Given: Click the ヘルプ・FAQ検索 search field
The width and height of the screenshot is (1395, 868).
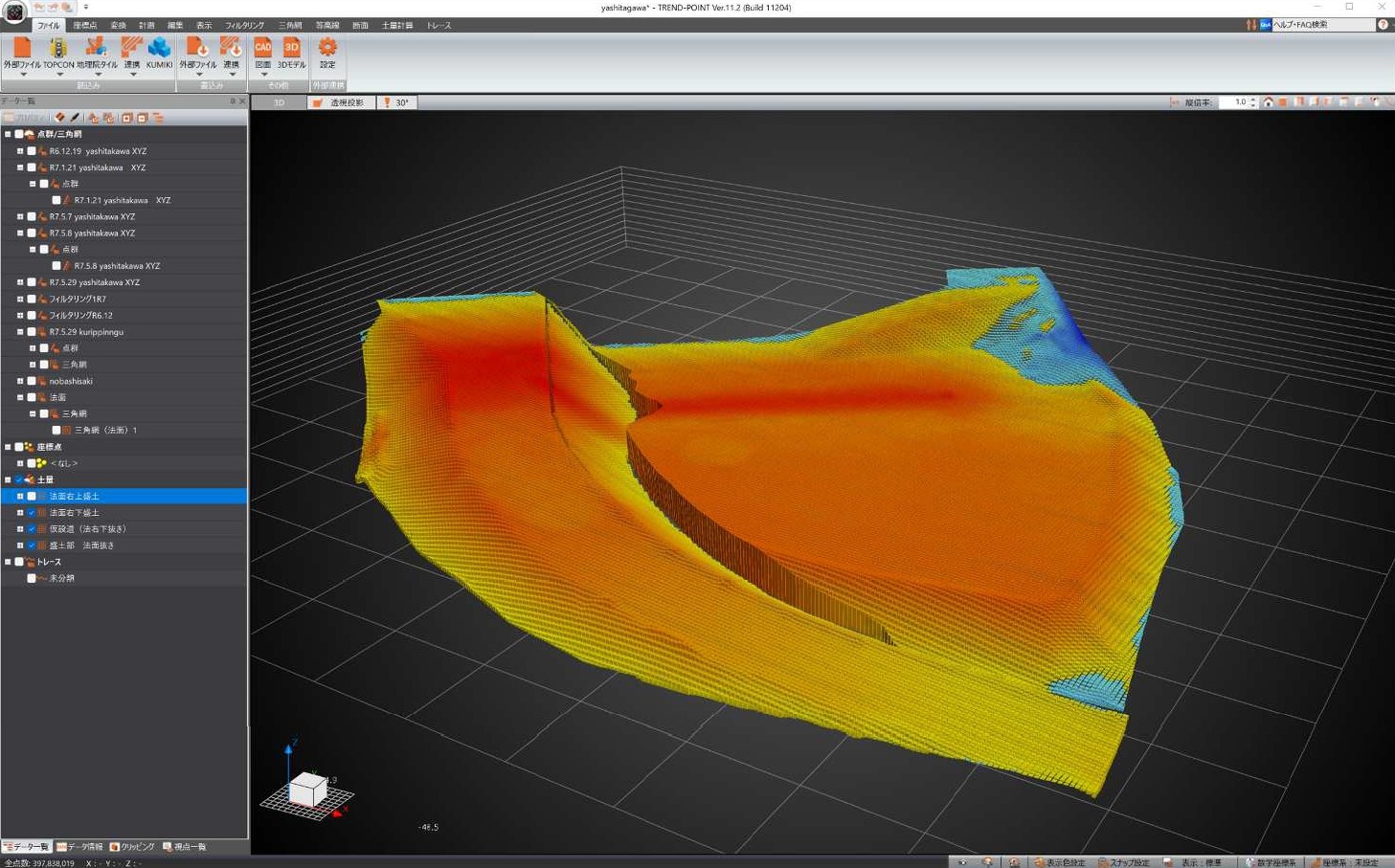Looking at the screenshot, I should click(1321, 25).
